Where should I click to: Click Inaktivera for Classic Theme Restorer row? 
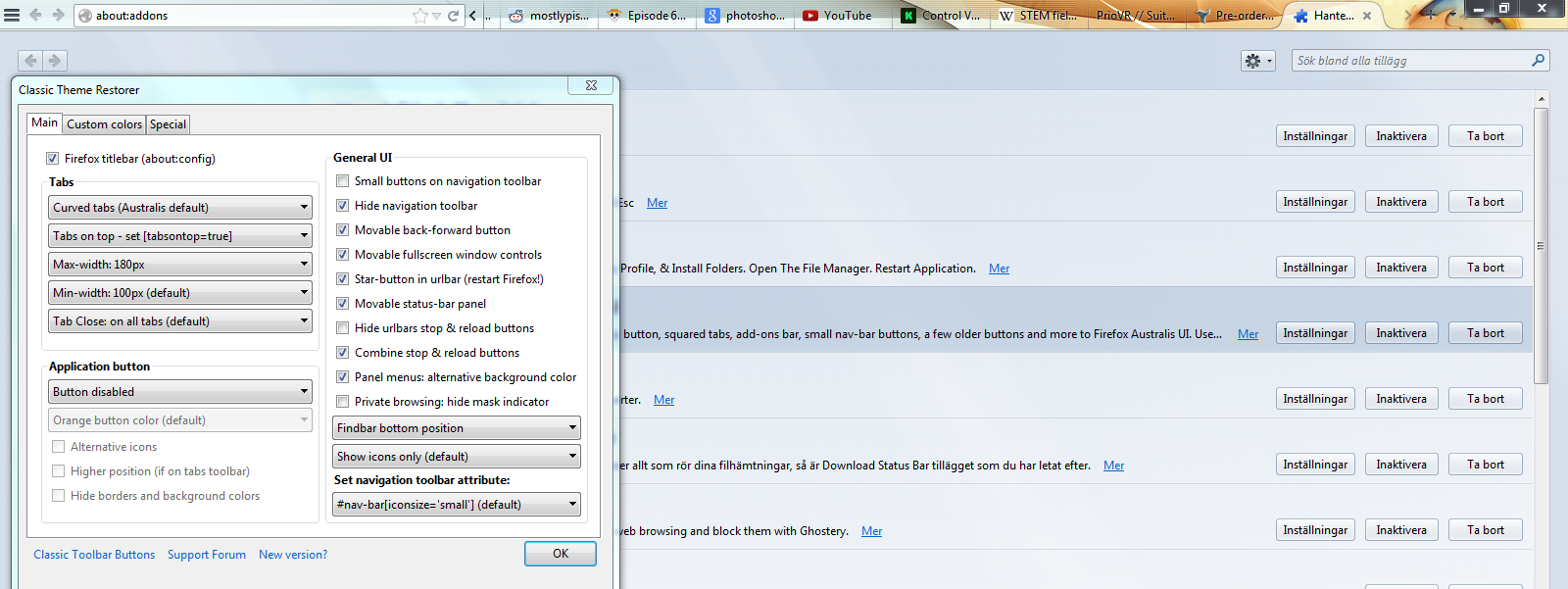(1401, 333)
